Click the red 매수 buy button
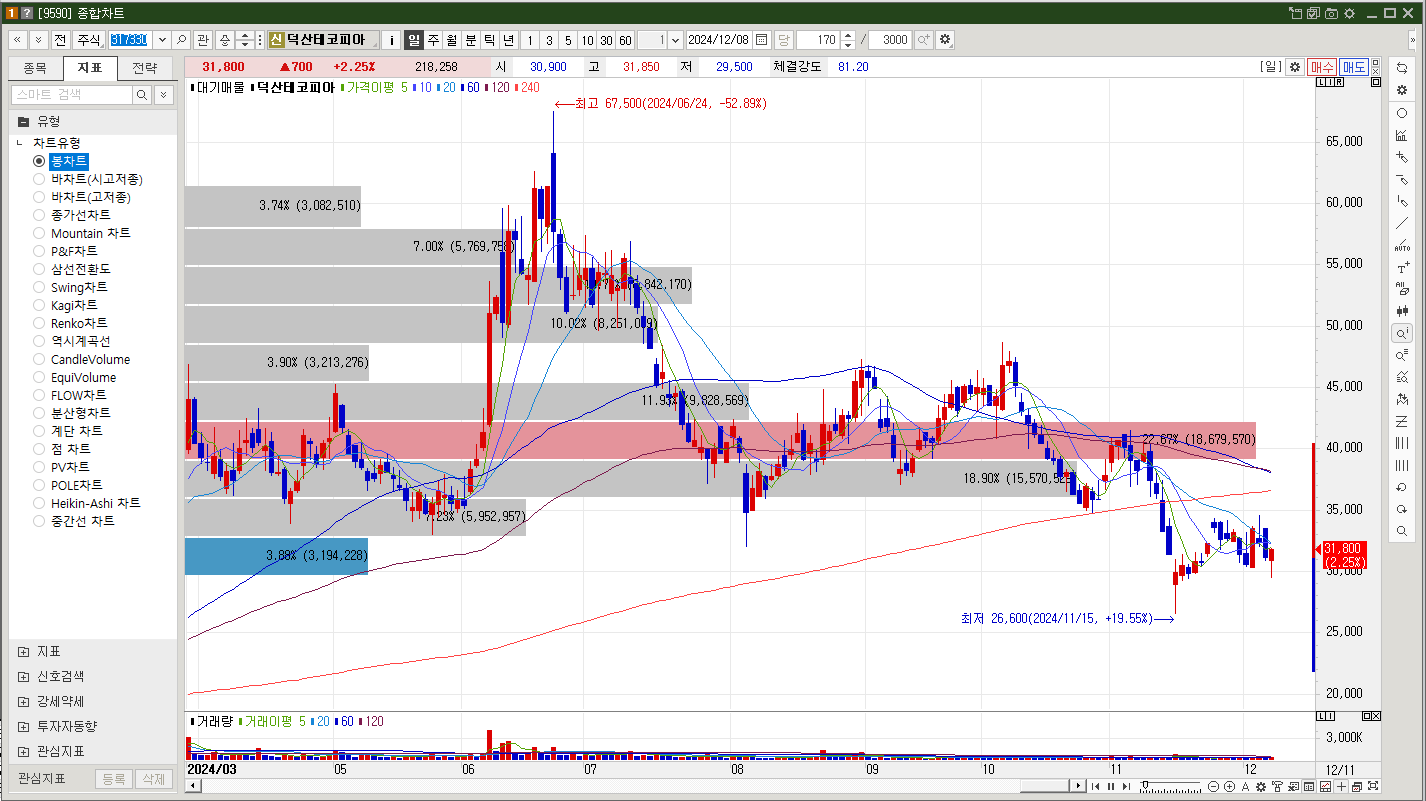Image resolution: width=1426 pixels, height=801 pixels. tap(1322, 67)
